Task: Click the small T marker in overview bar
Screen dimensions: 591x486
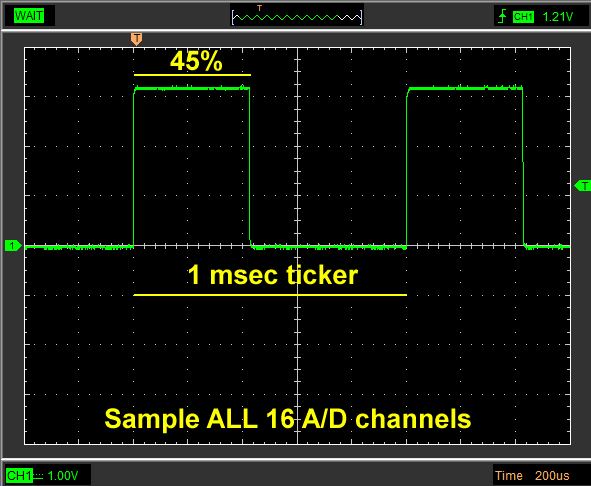Action: click(x=259, y=8)
